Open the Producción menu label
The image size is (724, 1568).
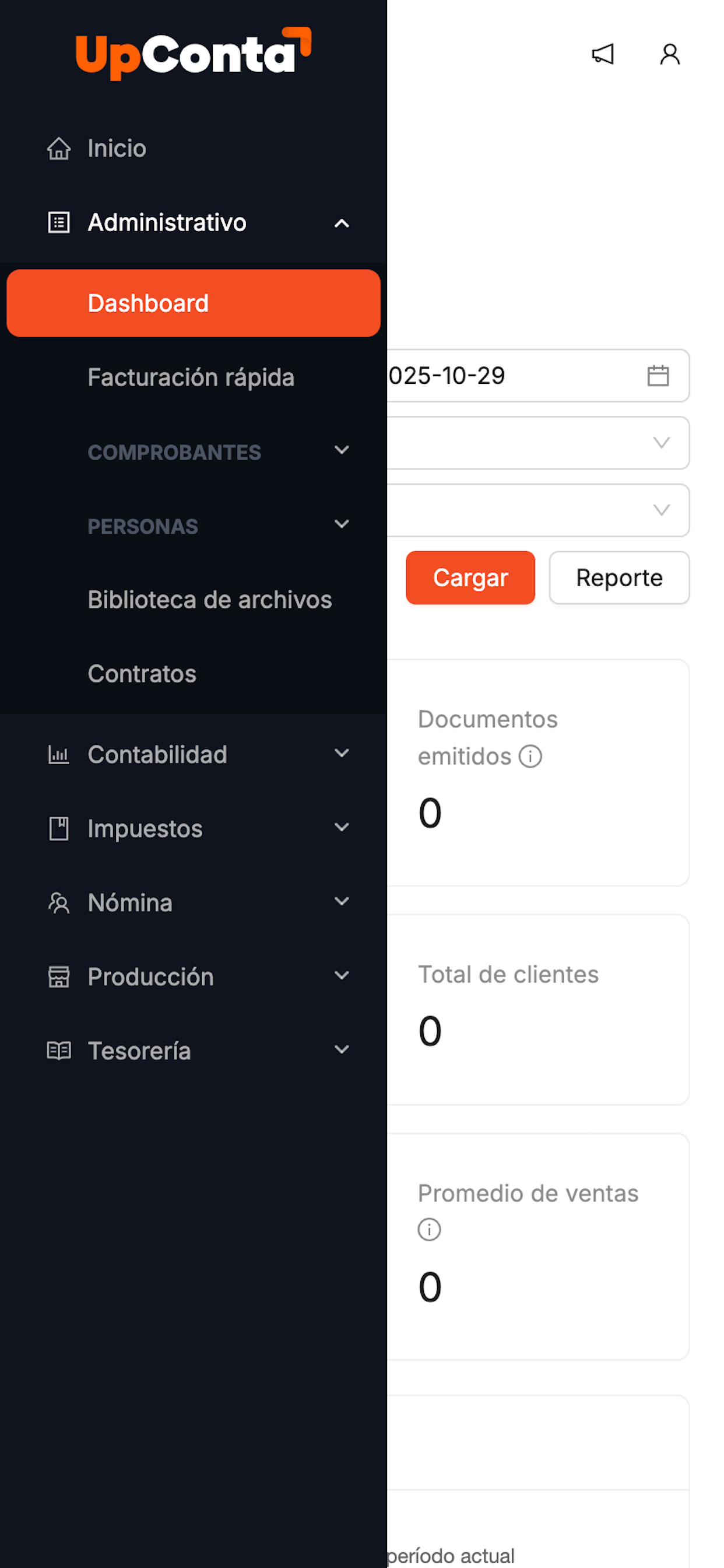151,977
